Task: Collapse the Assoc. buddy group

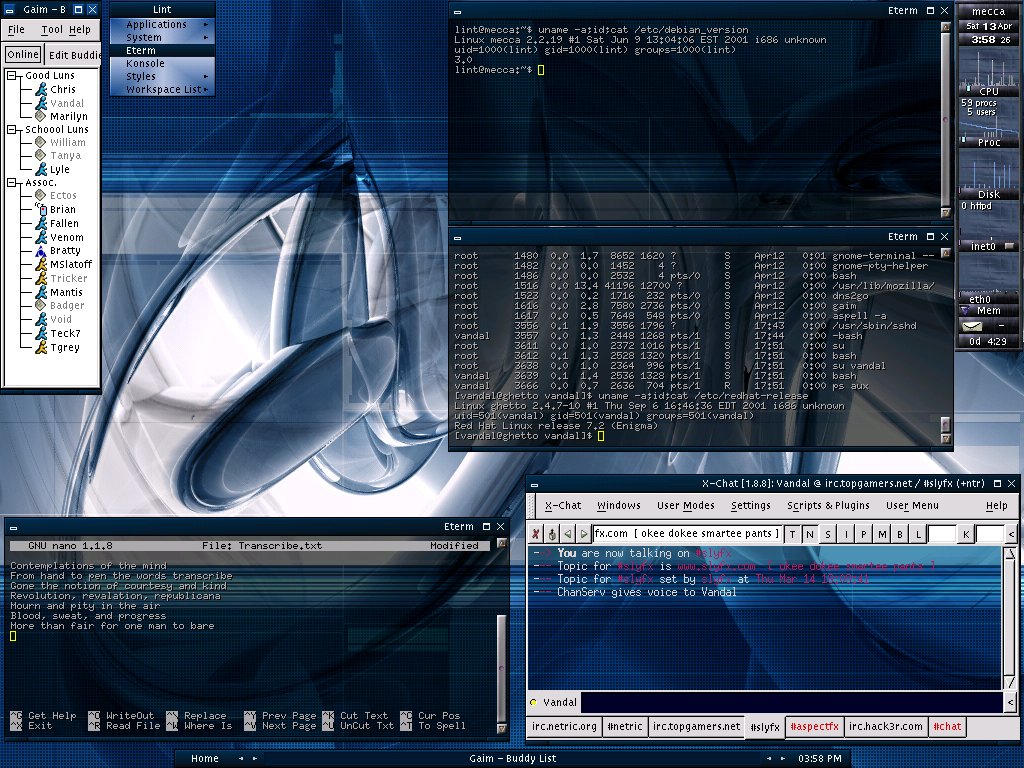Action: [12, 183]
